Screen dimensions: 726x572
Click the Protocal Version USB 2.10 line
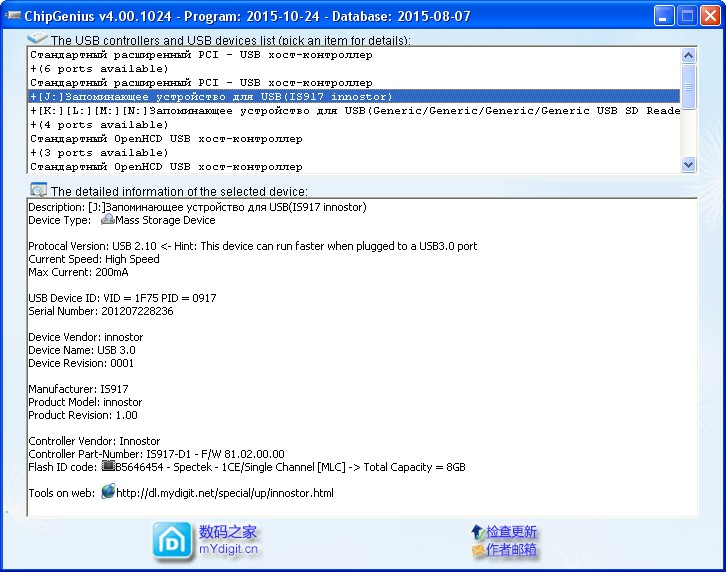coord(253,246)
